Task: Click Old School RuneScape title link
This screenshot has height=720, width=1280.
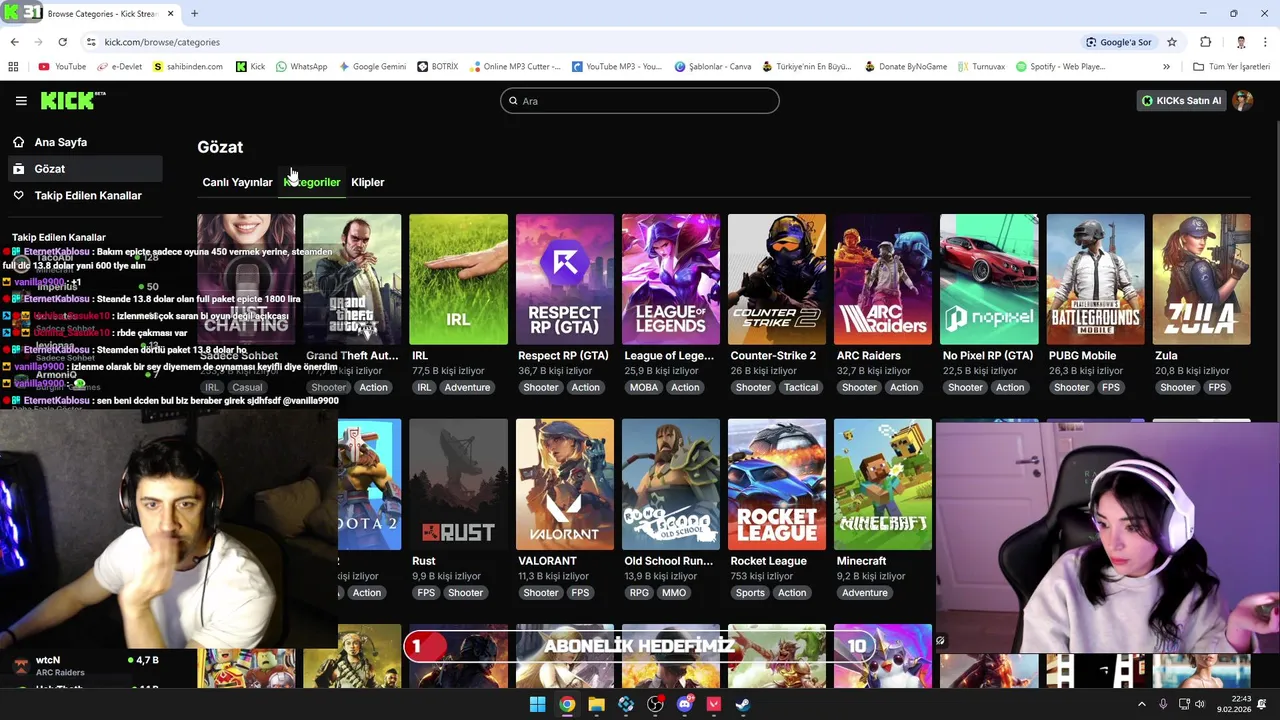Action: (668, 561)
